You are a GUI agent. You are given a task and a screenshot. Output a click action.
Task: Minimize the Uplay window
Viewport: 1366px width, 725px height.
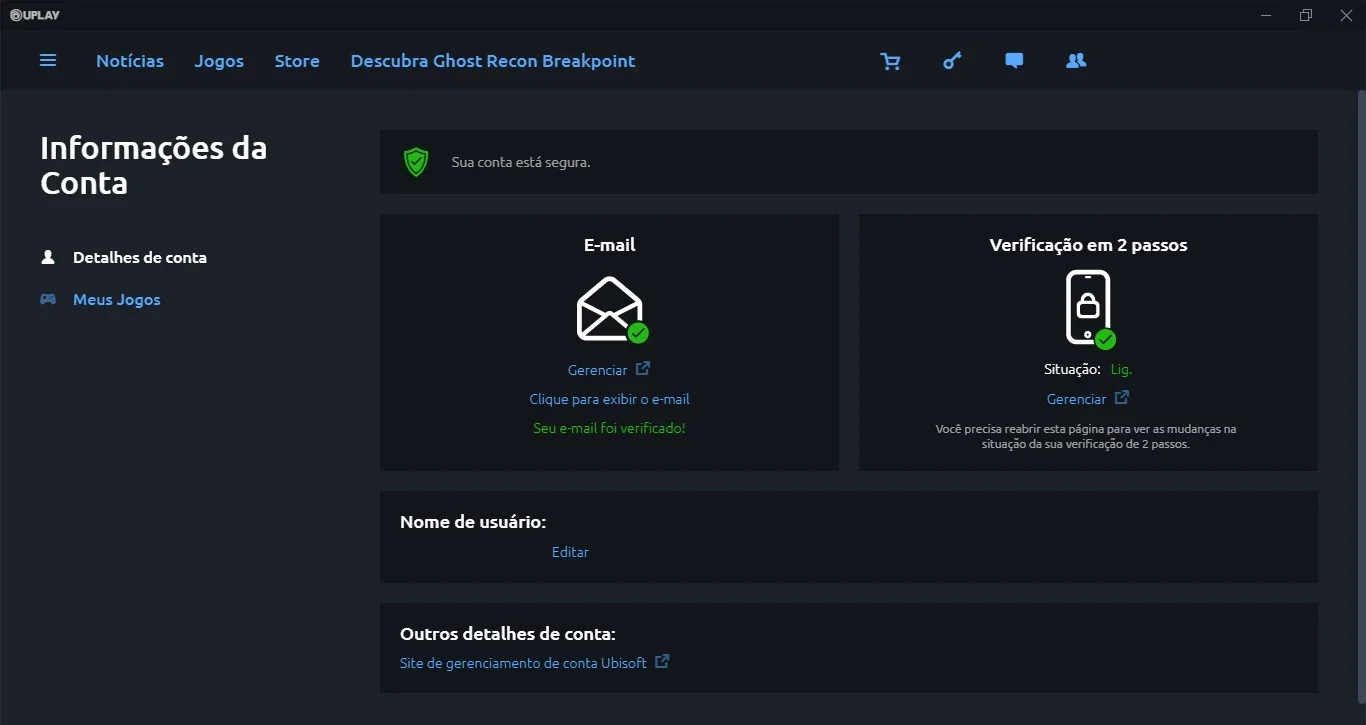click(x=1267, y=15)
